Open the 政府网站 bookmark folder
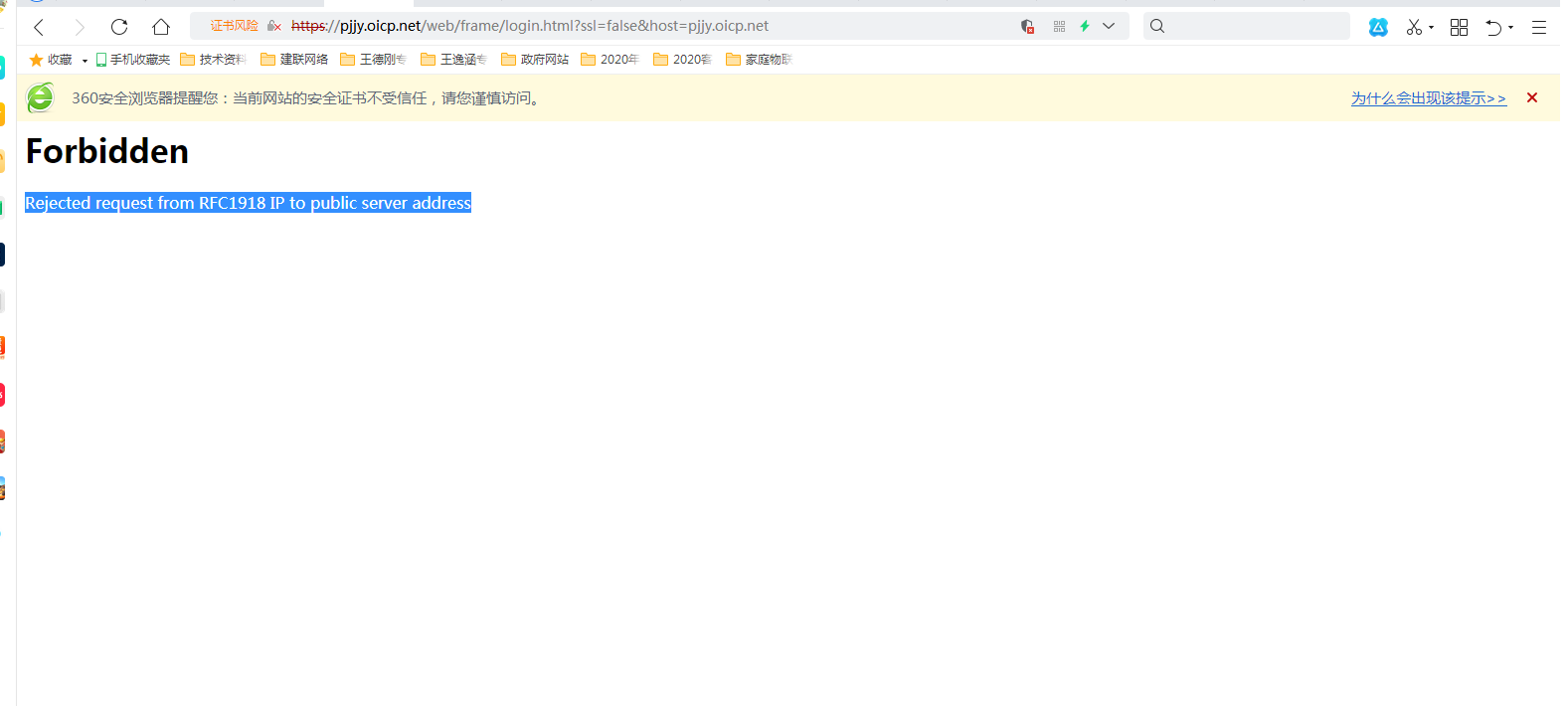 pos(535,60)
